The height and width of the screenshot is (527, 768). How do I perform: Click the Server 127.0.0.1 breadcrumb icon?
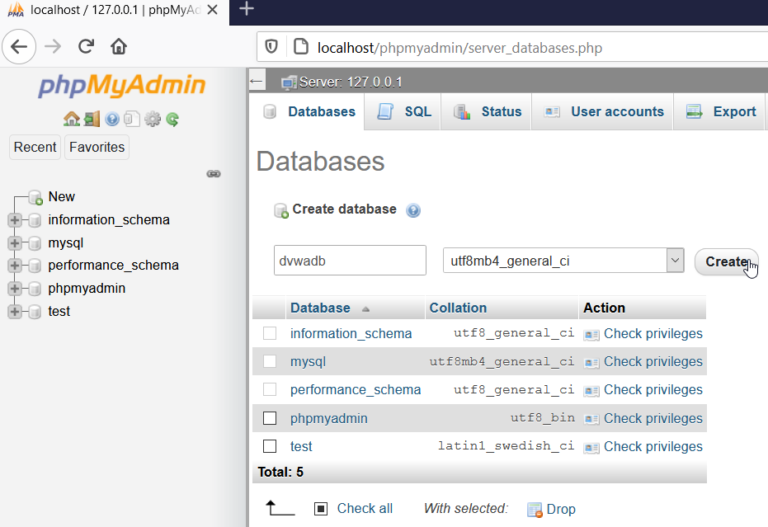point(289,82)
